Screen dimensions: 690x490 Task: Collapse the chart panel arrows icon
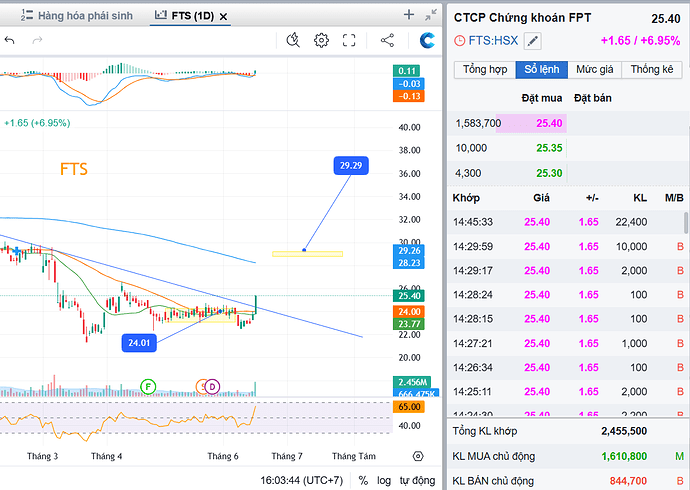click(x=431, y=15)
